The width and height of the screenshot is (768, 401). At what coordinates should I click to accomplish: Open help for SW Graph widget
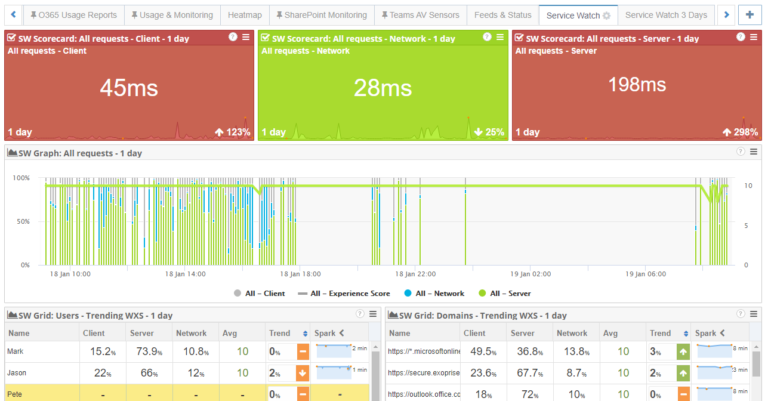[x=741, y=152]
